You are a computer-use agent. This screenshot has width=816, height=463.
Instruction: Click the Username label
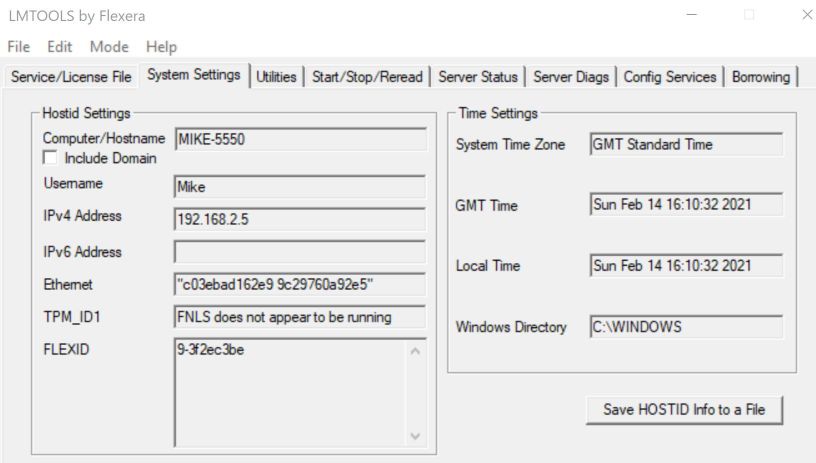pos(73,183)
